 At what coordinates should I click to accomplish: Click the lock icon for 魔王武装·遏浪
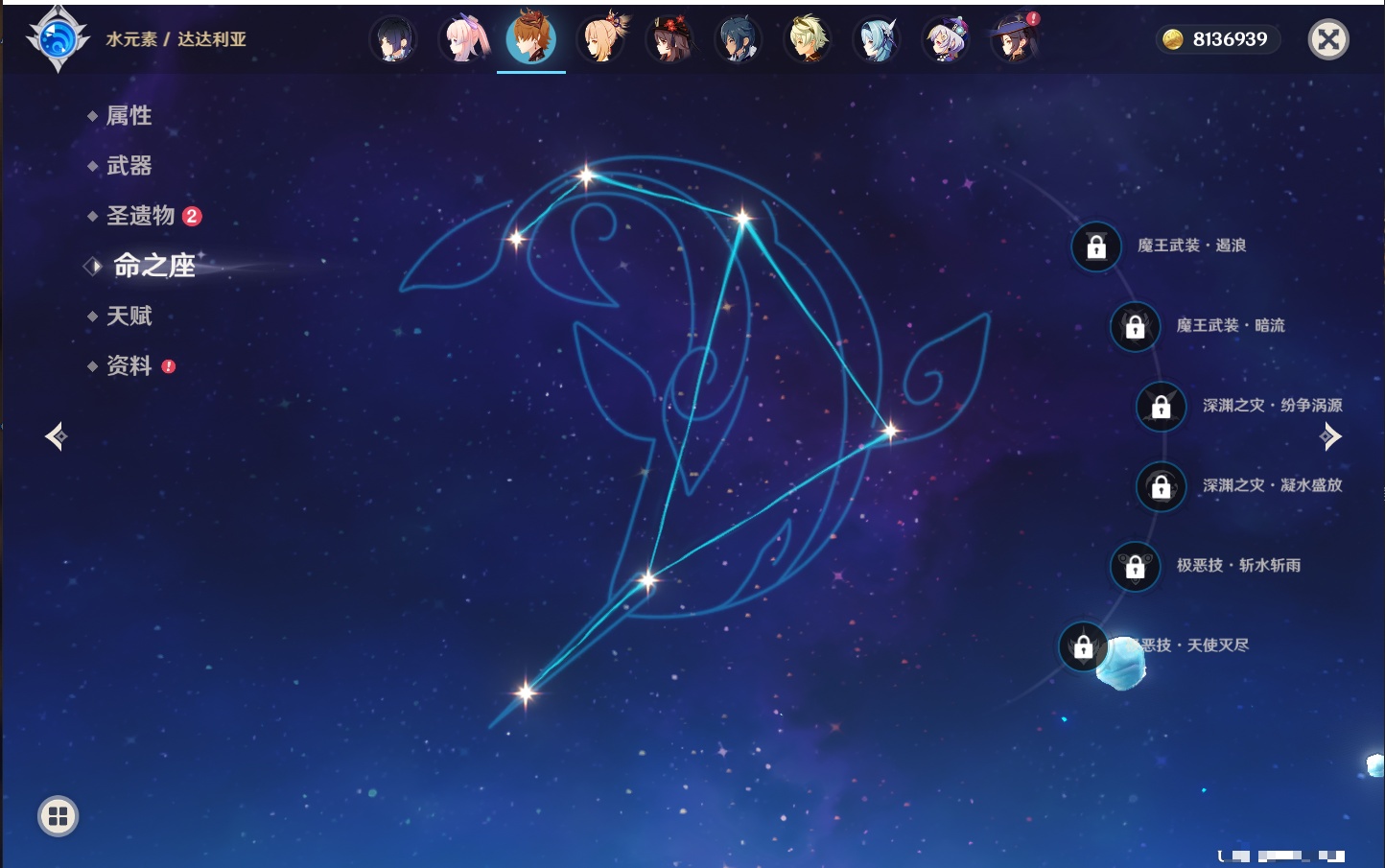point(1096,246)
